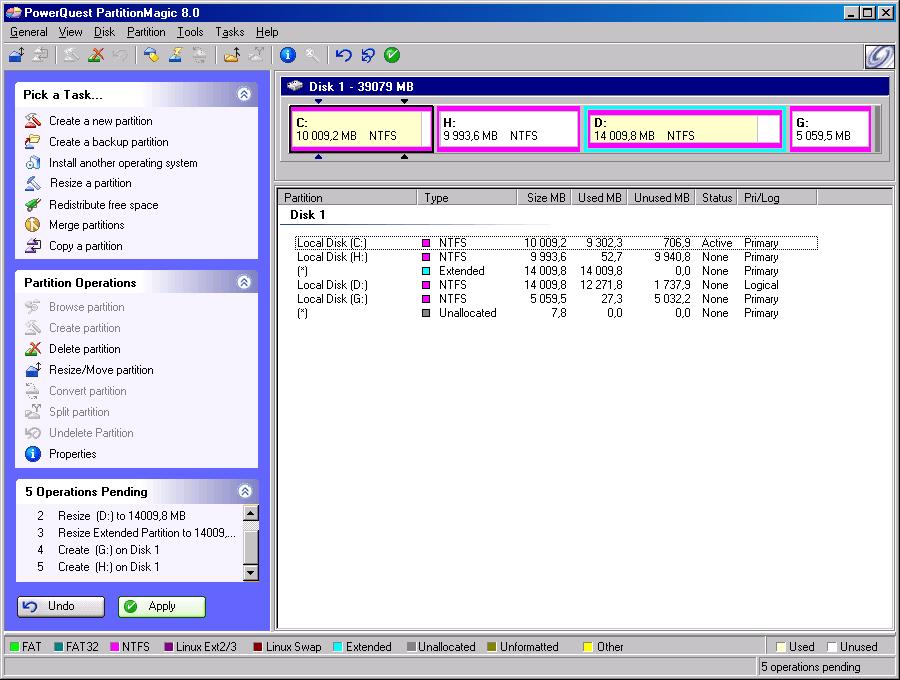Click the Disk 1 drive icon in map header

295,86
